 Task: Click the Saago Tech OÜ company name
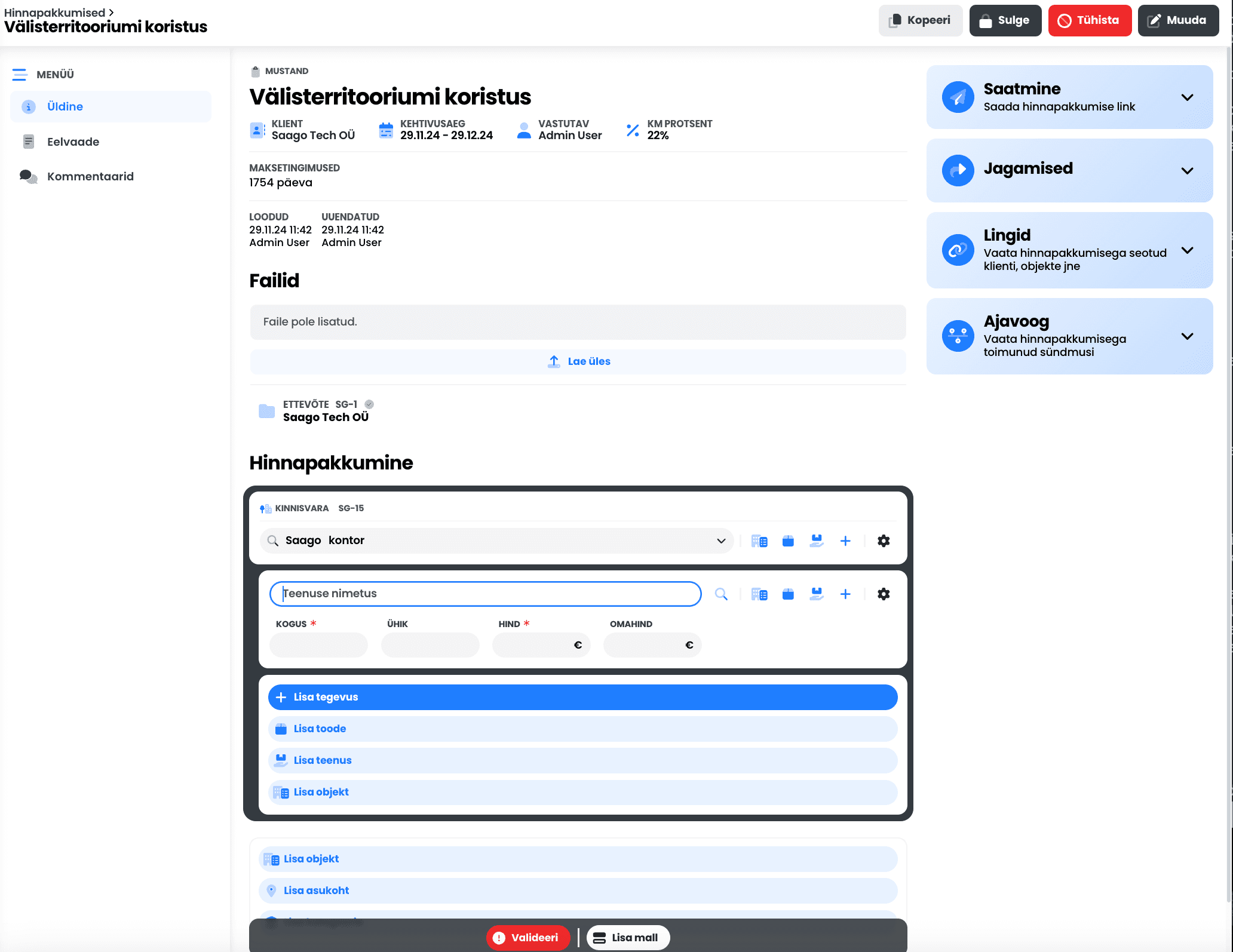326,417
